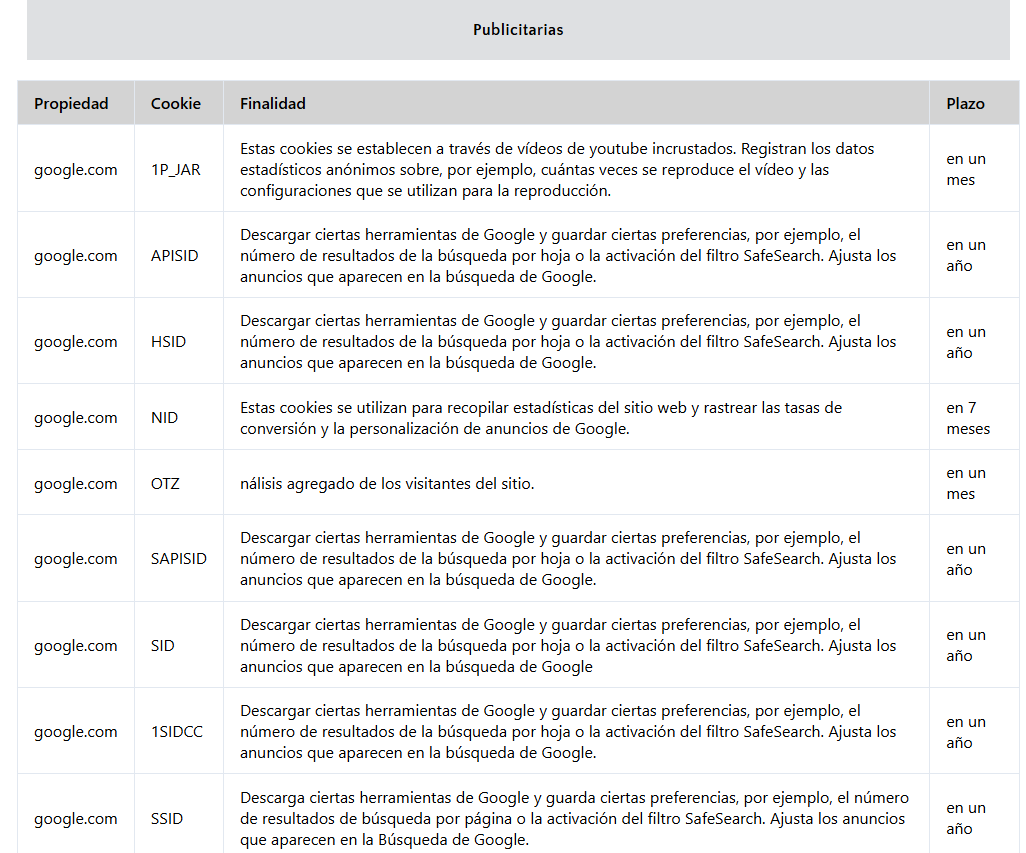This screenshot has width=1026, height=853.
Task: Click the Cookie column header
Action: pyautogui.click(x=176, y=104)
